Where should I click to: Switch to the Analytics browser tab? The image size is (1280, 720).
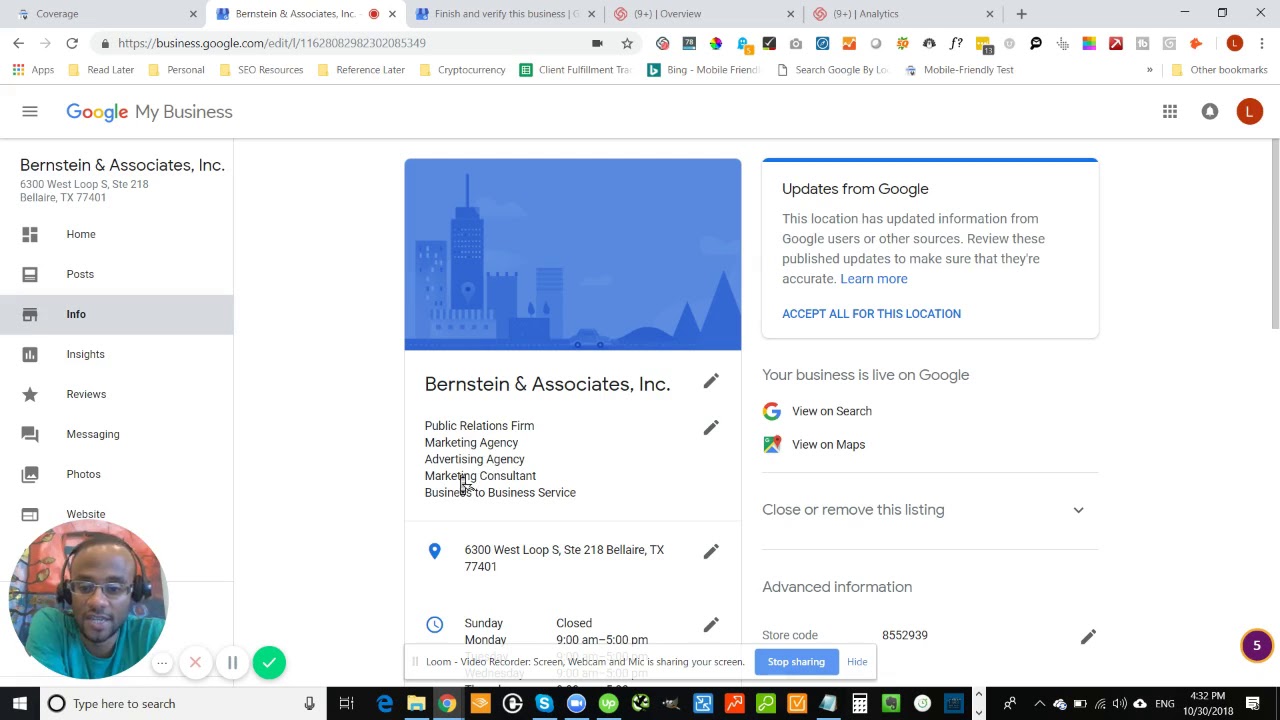point(903,14)
